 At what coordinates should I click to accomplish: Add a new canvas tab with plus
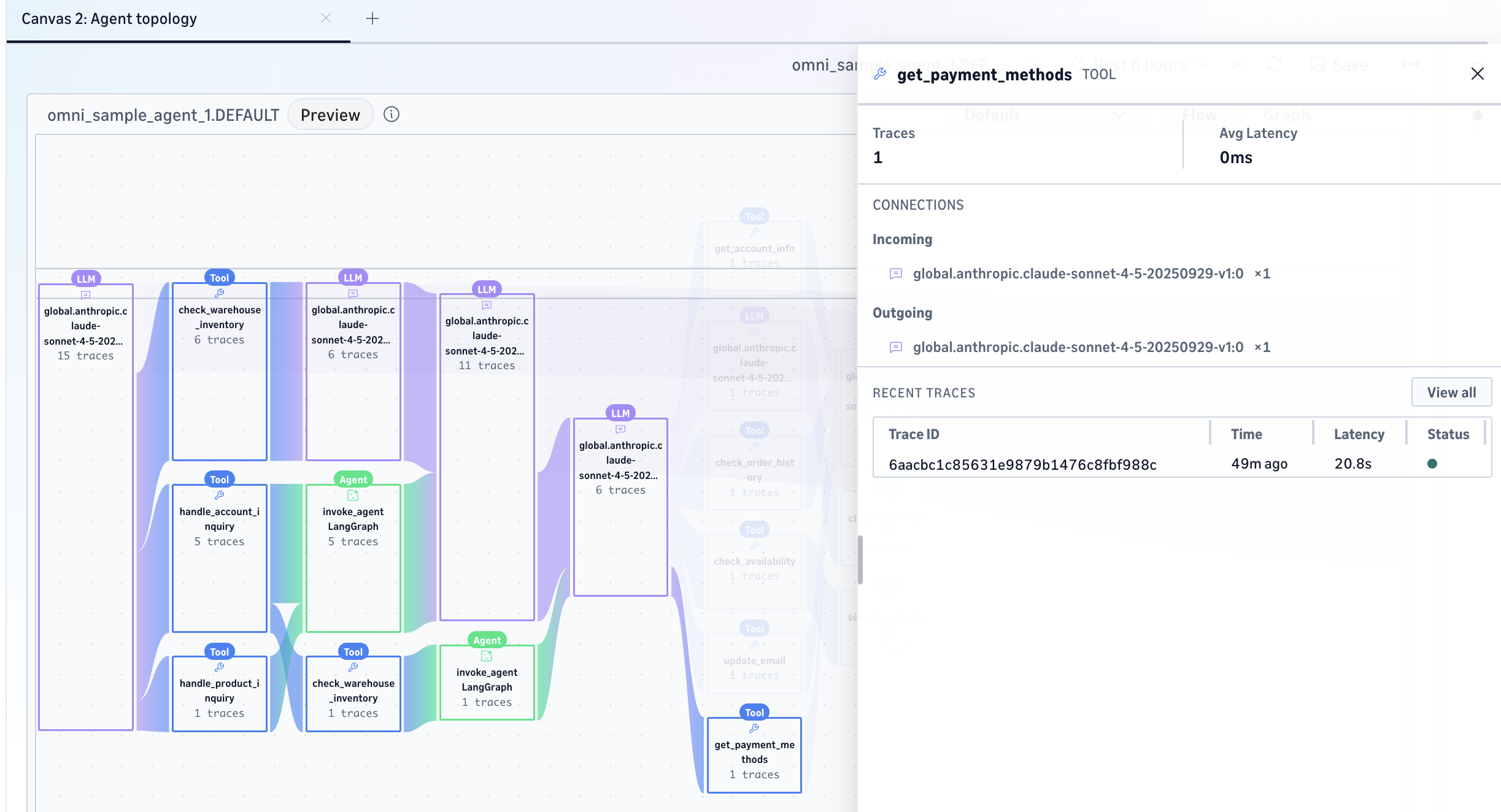pos(372,18)
